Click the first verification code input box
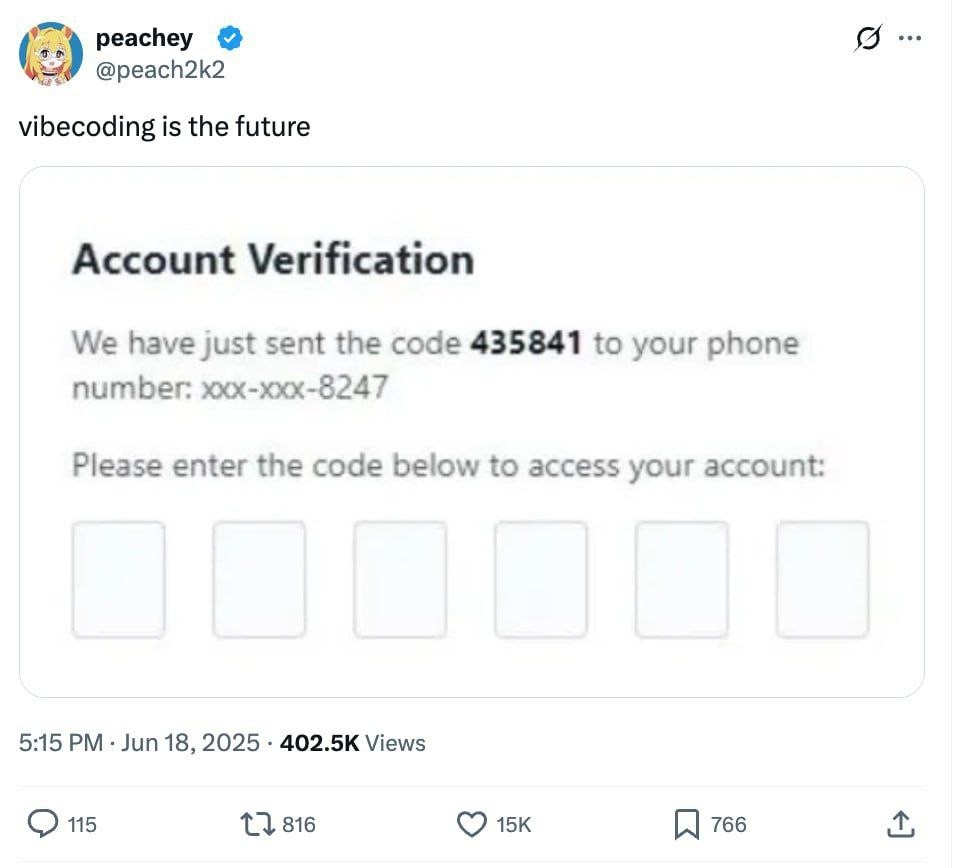The height and width of the screenshot is (868, 954). (x=118, y=577)
